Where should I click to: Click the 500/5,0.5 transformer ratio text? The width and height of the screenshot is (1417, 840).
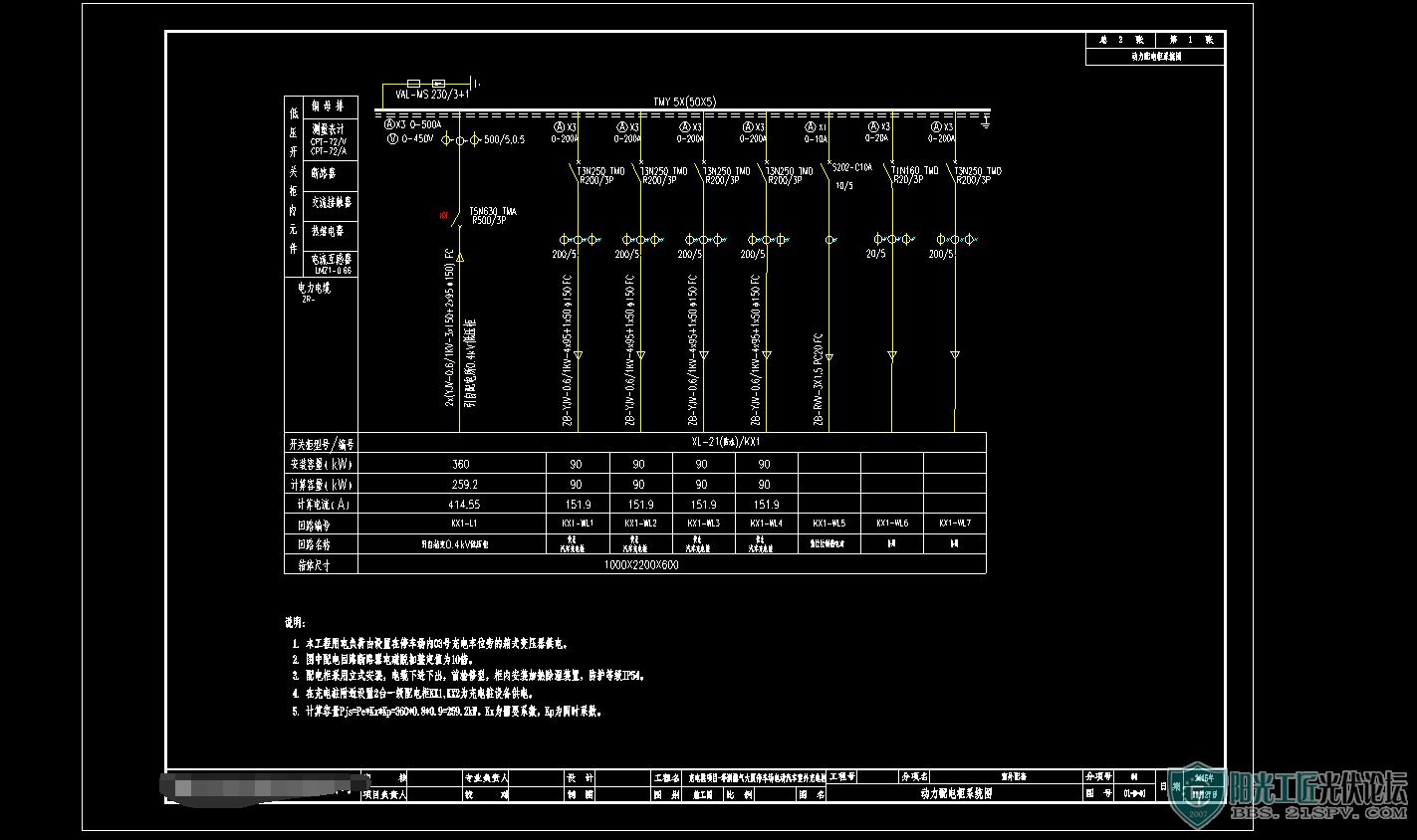(x=504, y=139)
